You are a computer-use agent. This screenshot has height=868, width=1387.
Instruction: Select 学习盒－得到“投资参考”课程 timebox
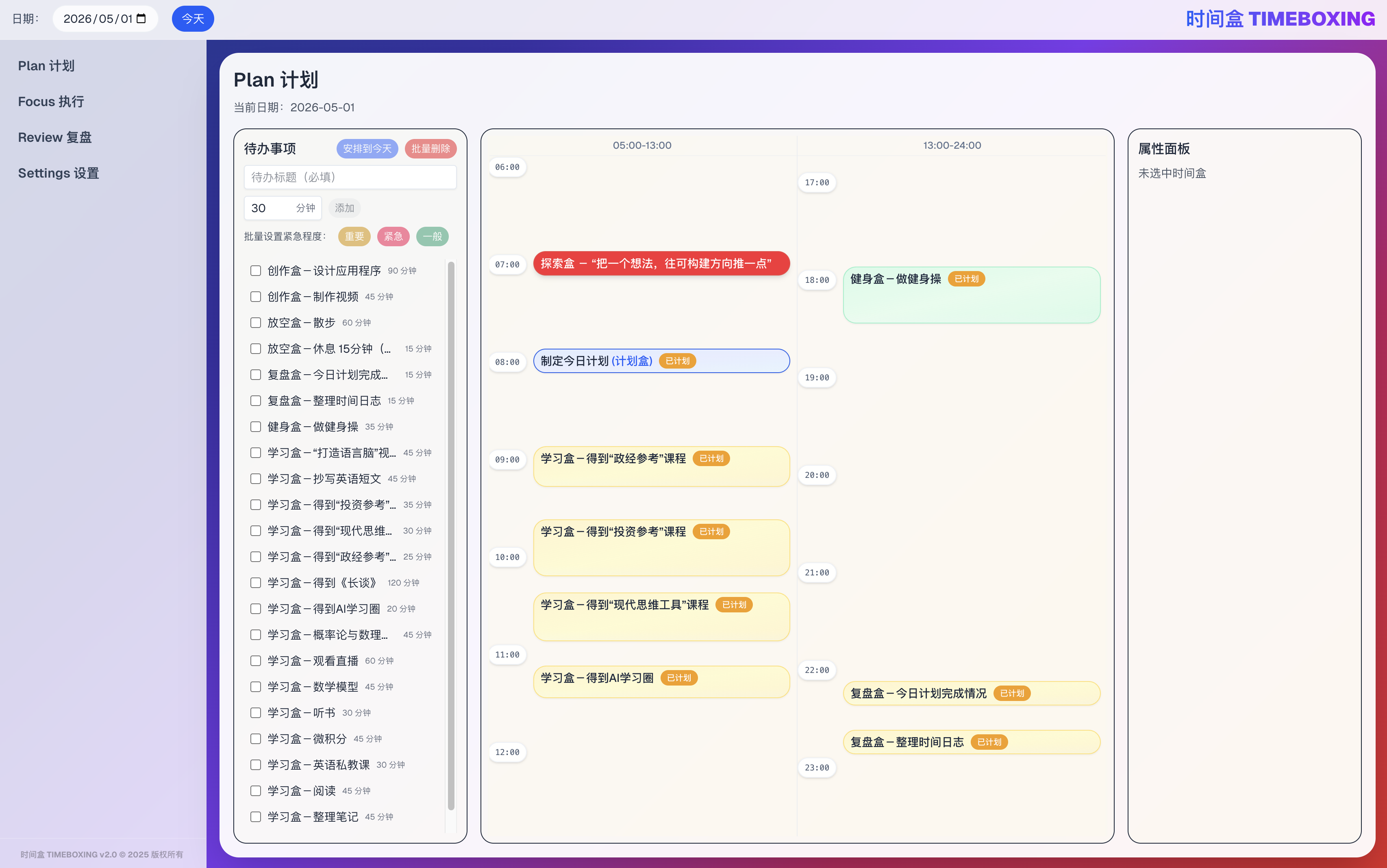pyautogui.click(x=661, y=548)
